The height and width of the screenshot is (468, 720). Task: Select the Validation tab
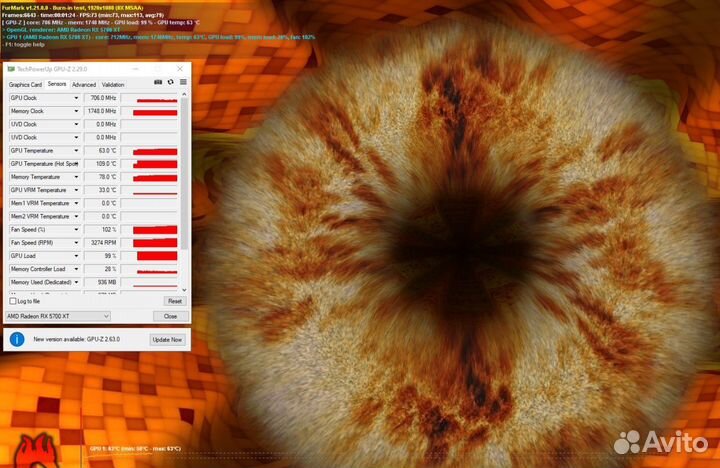coord(113,85)
